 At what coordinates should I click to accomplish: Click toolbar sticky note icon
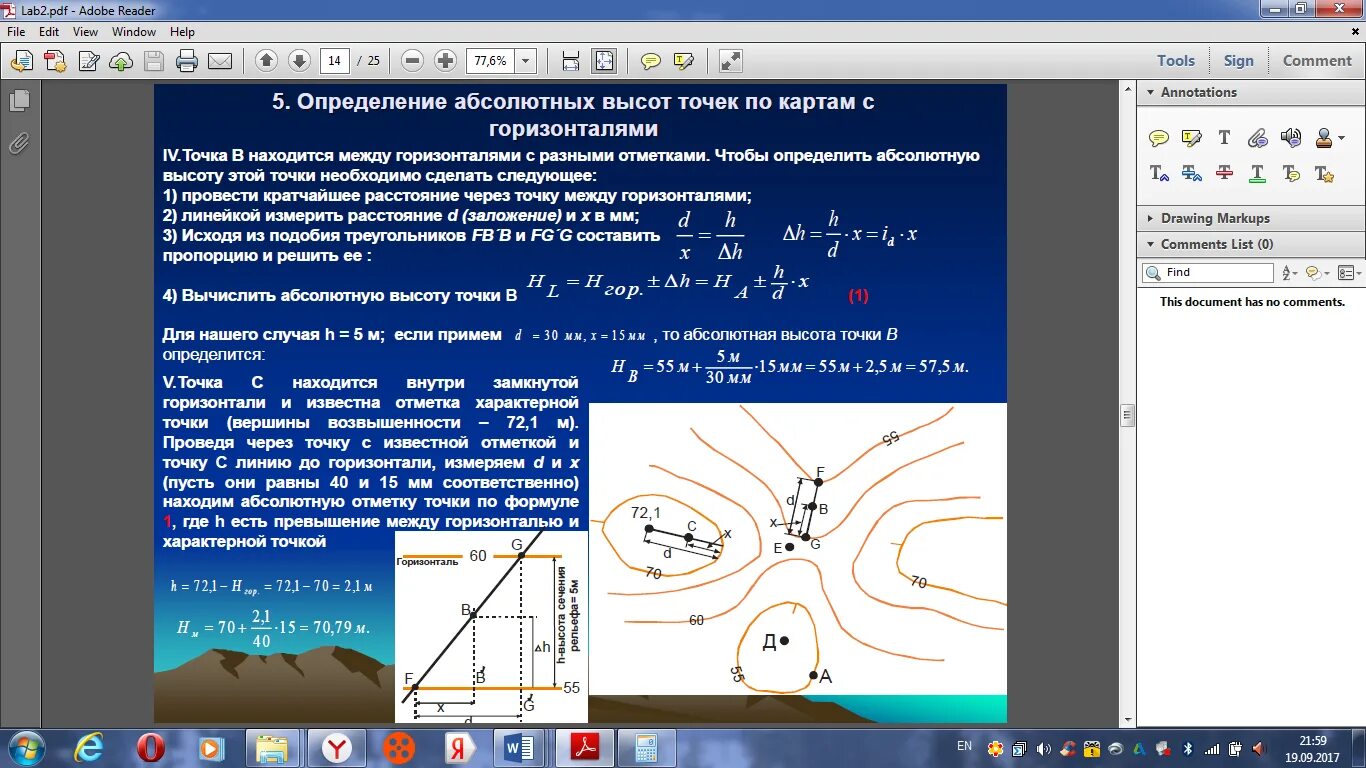click(651, 61)
